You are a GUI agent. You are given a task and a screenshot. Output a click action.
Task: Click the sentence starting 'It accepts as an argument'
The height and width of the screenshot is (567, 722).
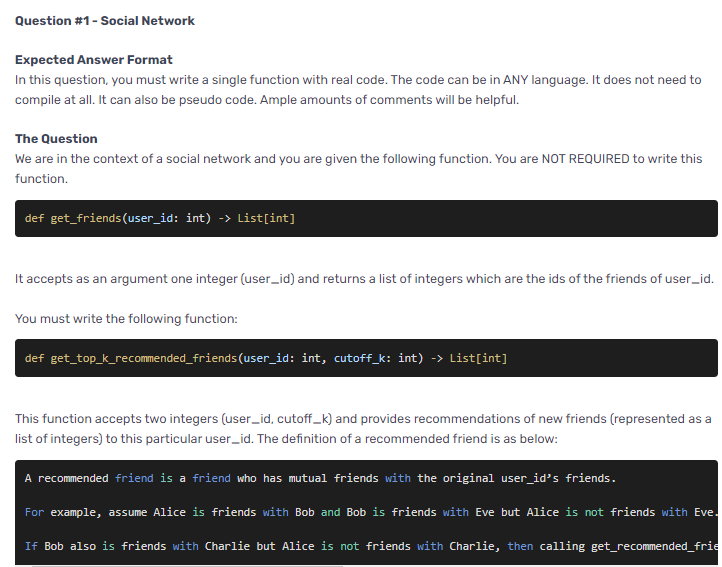click(364, 279)
